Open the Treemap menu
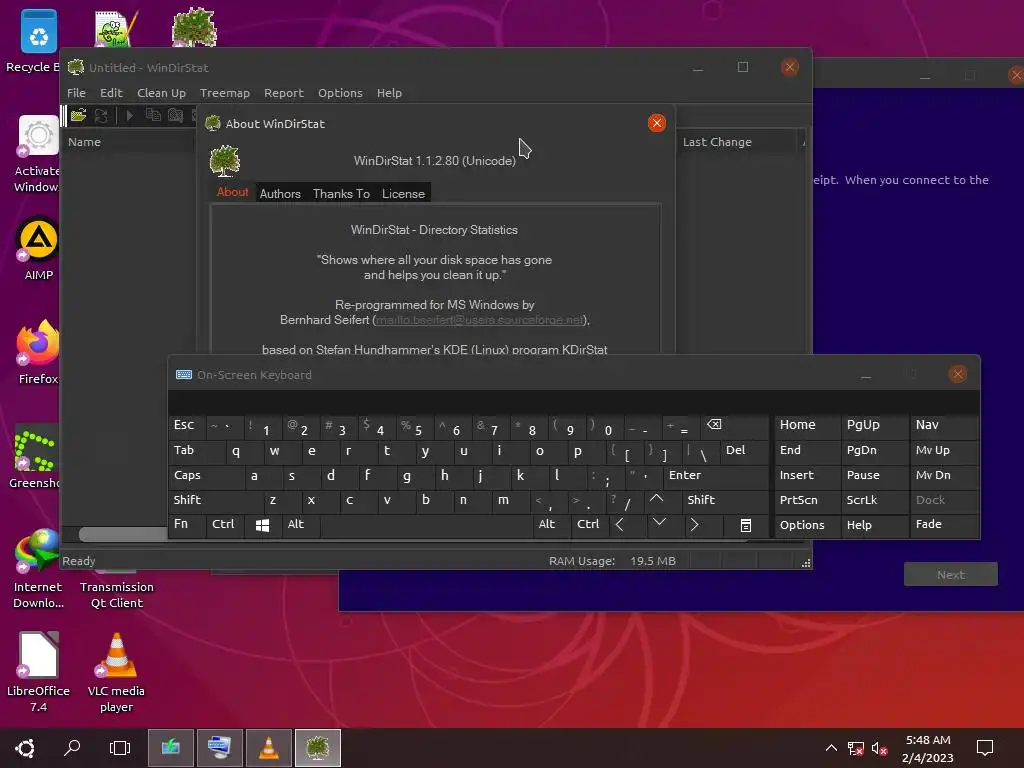Image resolution: width=1024 pixels, height=768 pixels. pos(225,93)
